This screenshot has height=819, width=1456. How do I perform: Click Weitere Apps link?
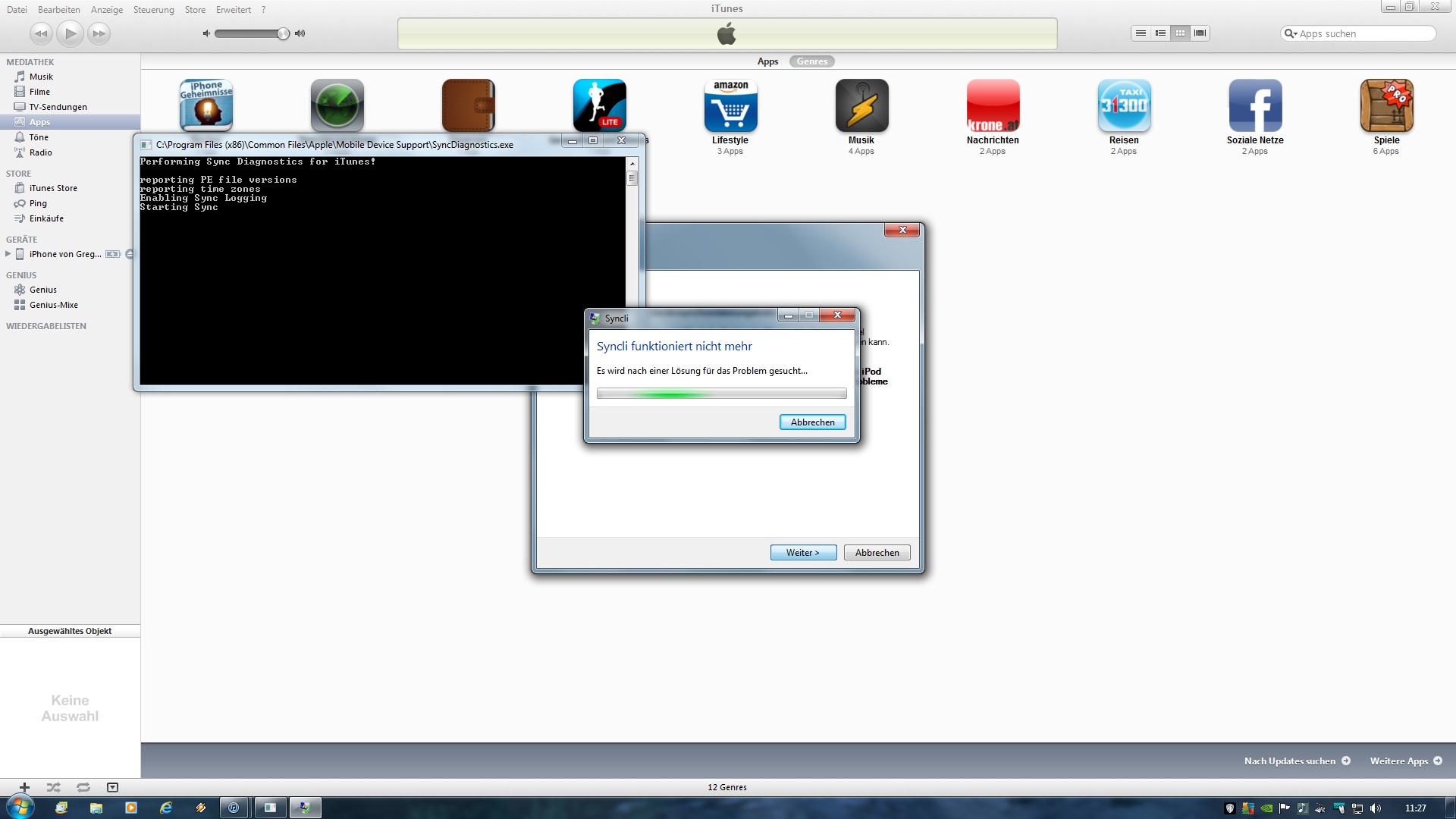[1406, 761]
